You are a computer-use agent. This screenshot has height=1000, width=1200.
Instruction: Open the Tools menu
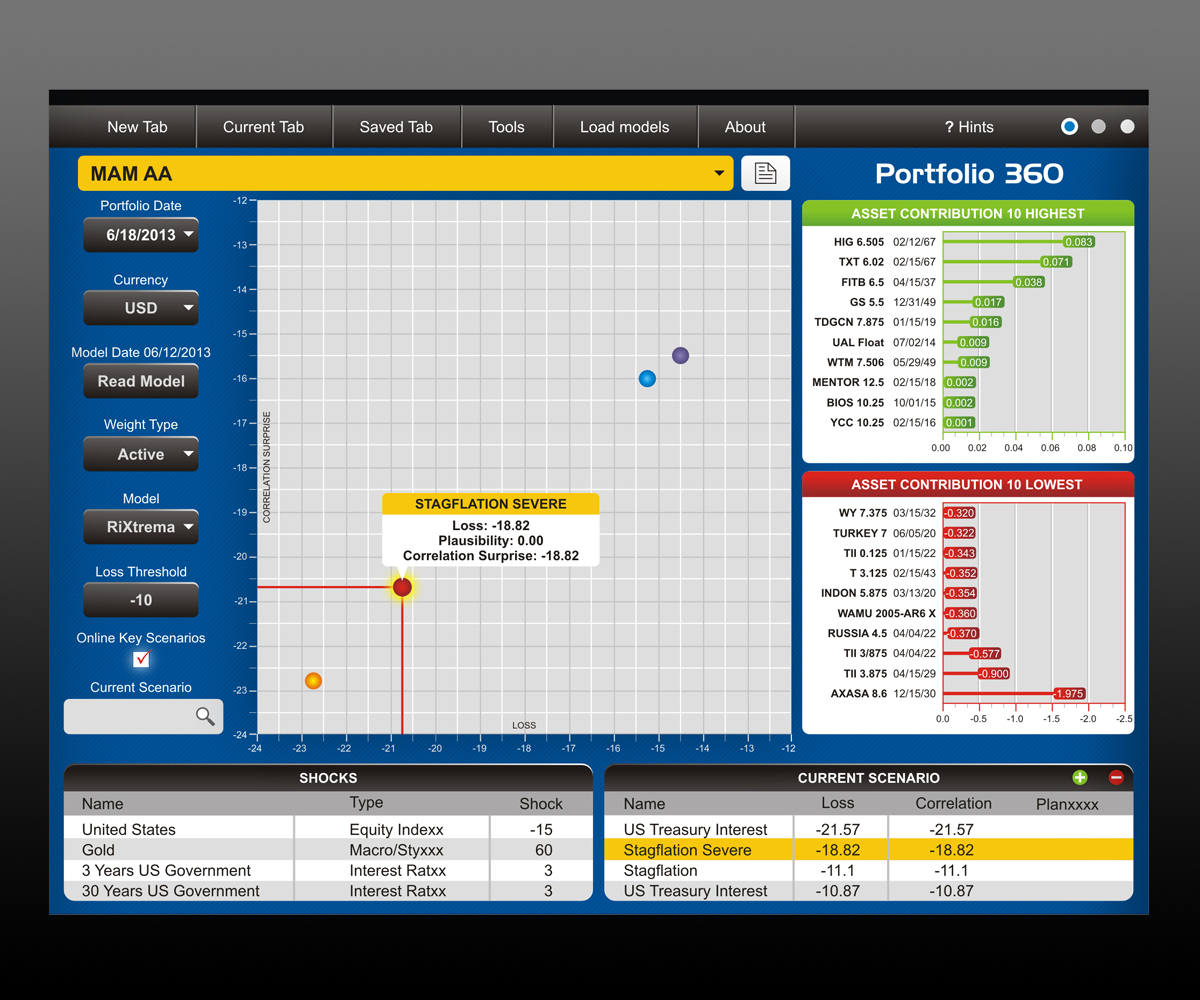click(x=506, y=127)
